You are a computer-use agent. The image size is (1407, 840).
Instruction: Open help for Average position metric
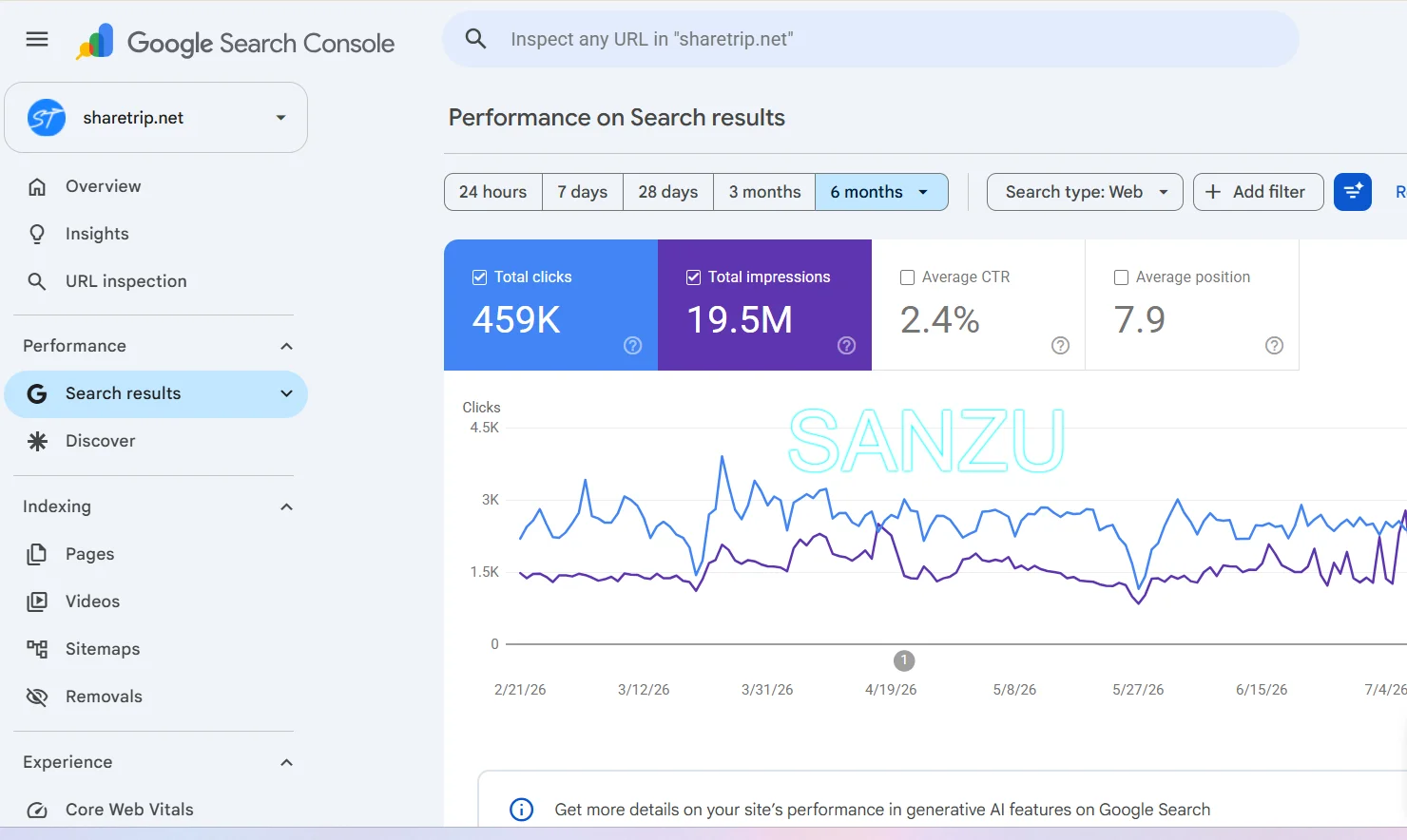click(x=1274, y=346)
